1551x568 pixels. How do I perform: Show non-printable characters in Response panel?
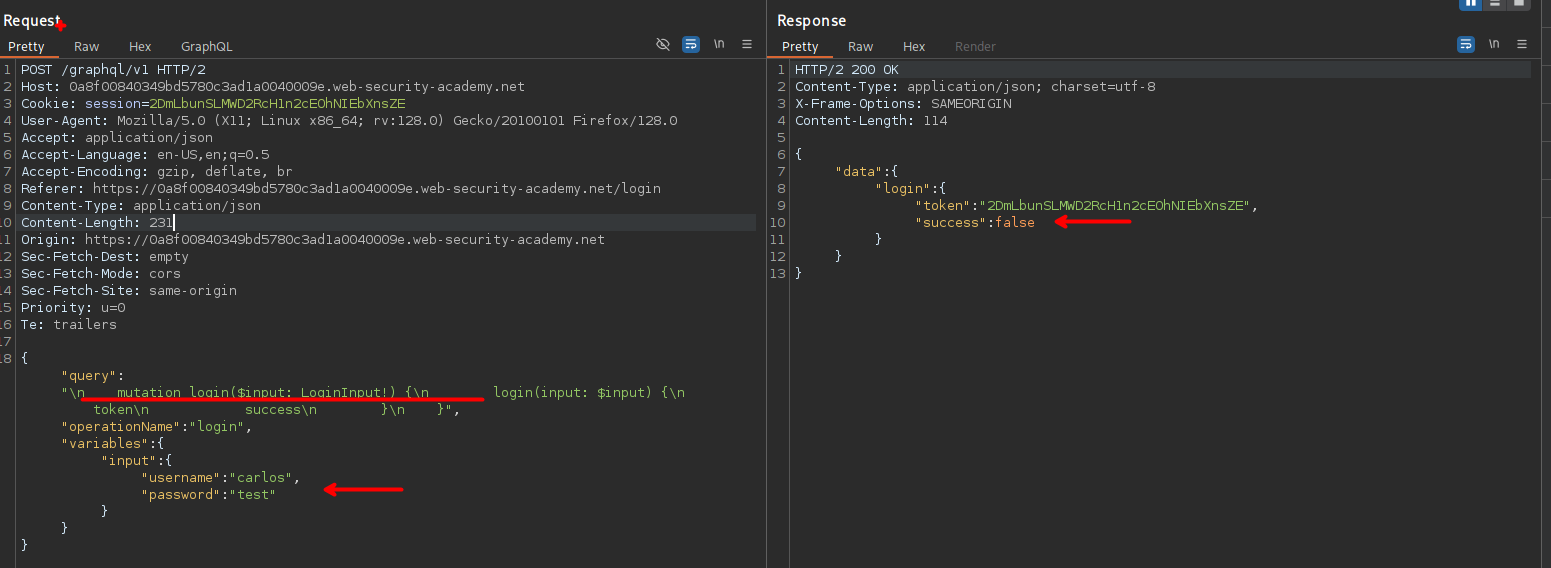coord(1494,45)
